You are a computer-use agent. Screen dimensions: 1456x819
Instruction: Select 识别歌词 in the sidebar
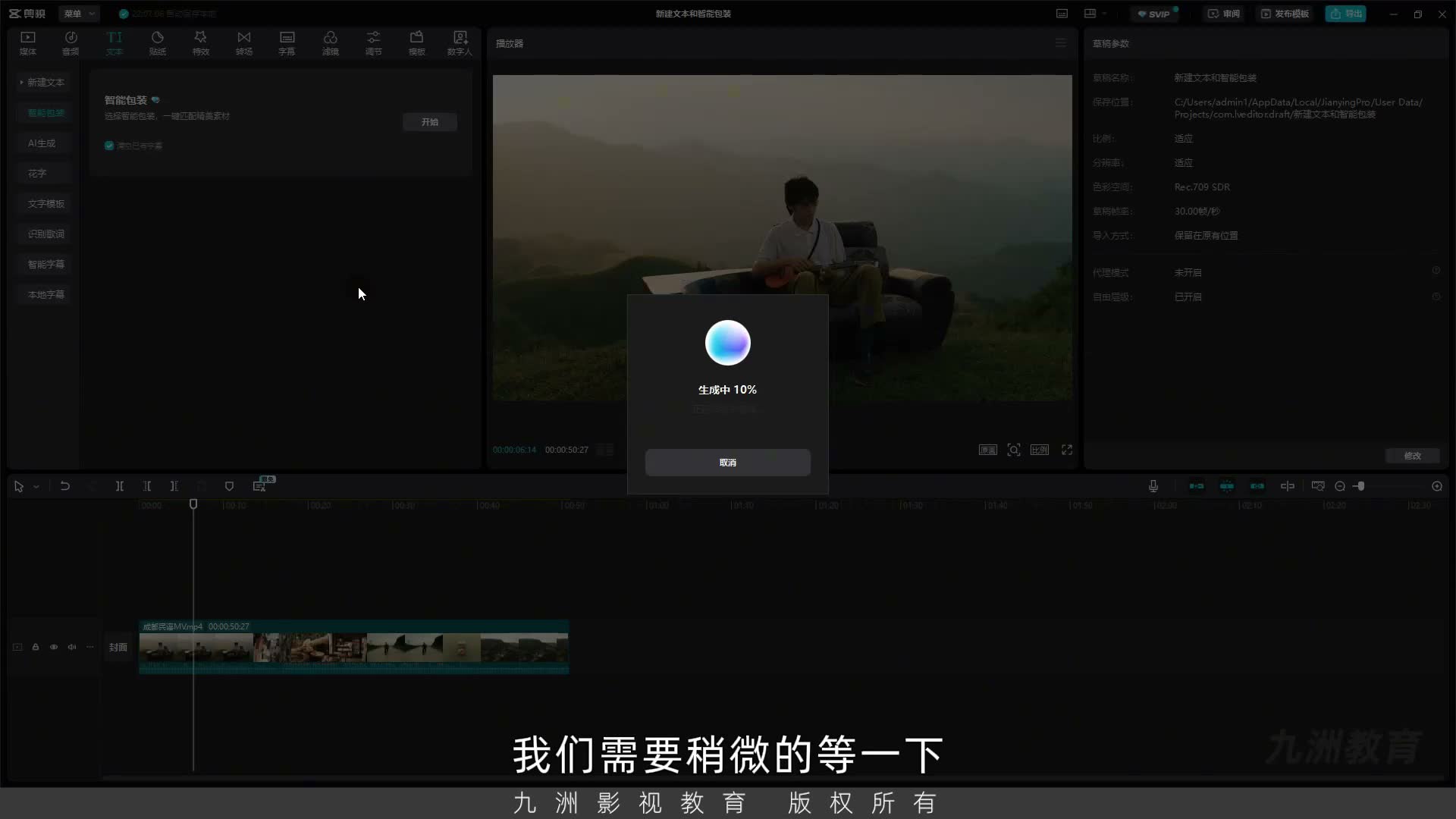click(x=45, y=234)
